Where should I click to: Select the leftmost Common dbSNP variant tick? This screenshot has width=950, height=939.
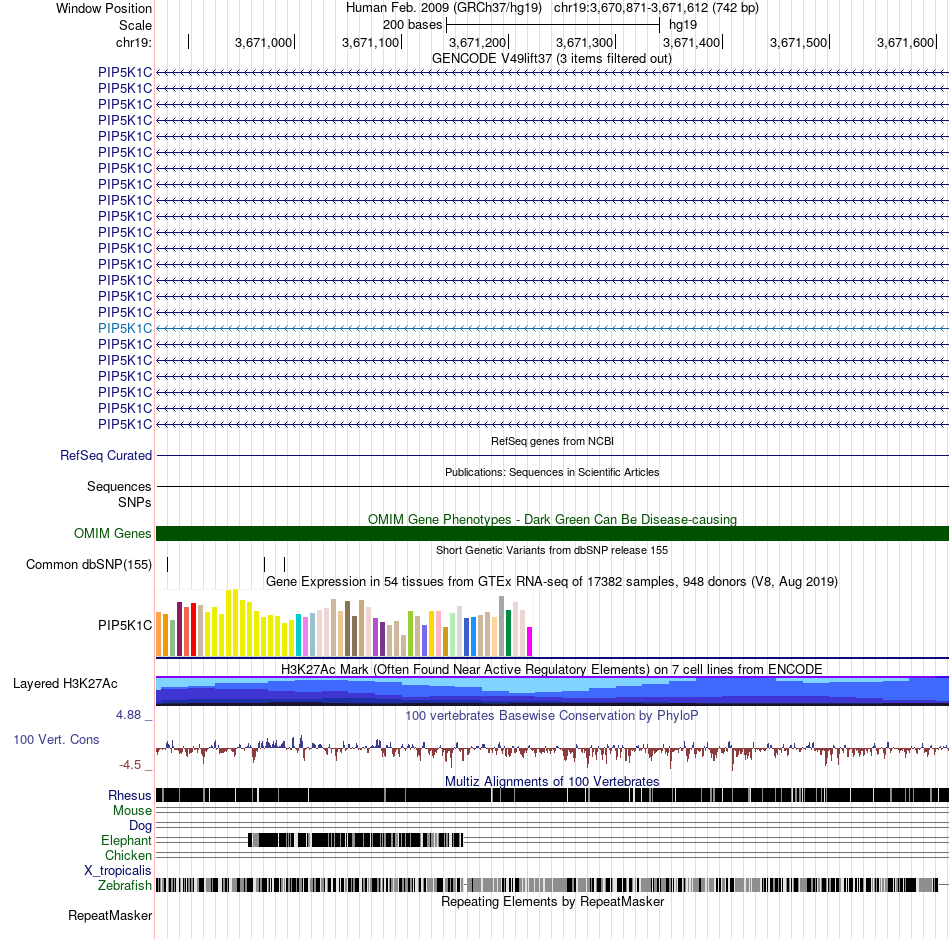click(x=168, y=565)
